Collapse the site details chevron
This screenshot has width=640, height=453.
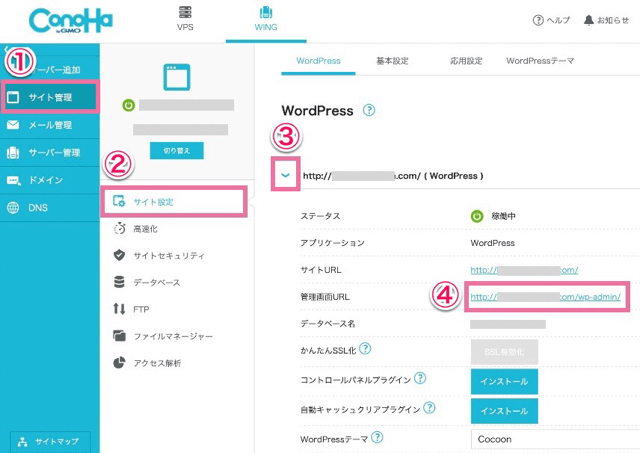click(286, 175)
